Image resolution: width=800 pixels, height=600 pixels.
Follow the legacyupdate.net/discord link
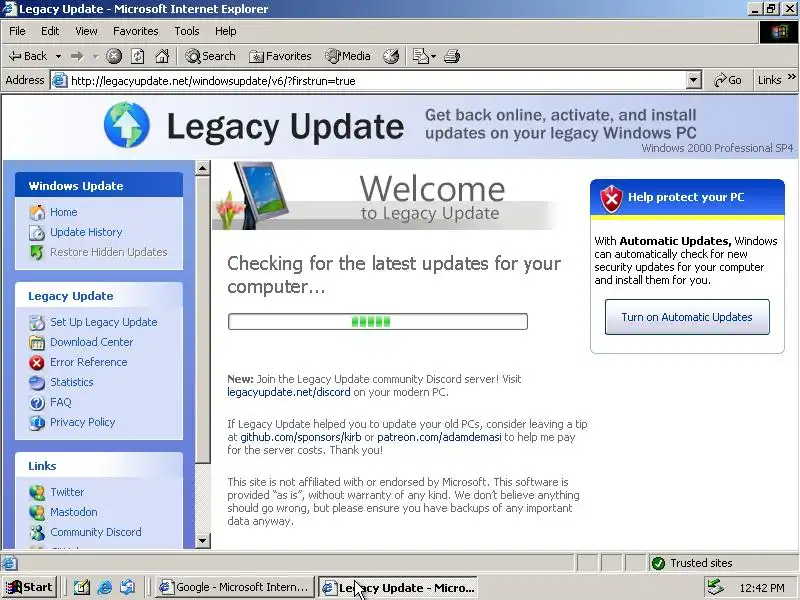(289, 392)
